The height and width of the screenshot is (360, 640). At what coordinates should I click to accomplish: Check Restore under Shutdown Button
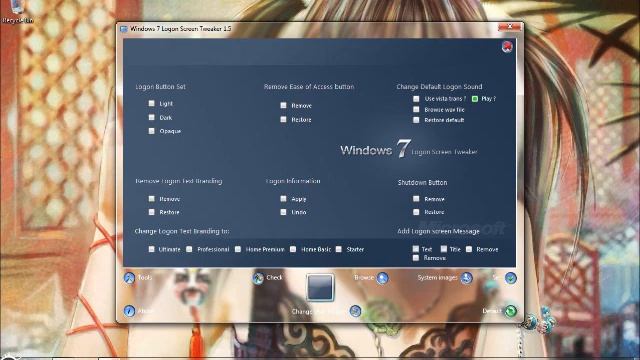click(416, 212)
